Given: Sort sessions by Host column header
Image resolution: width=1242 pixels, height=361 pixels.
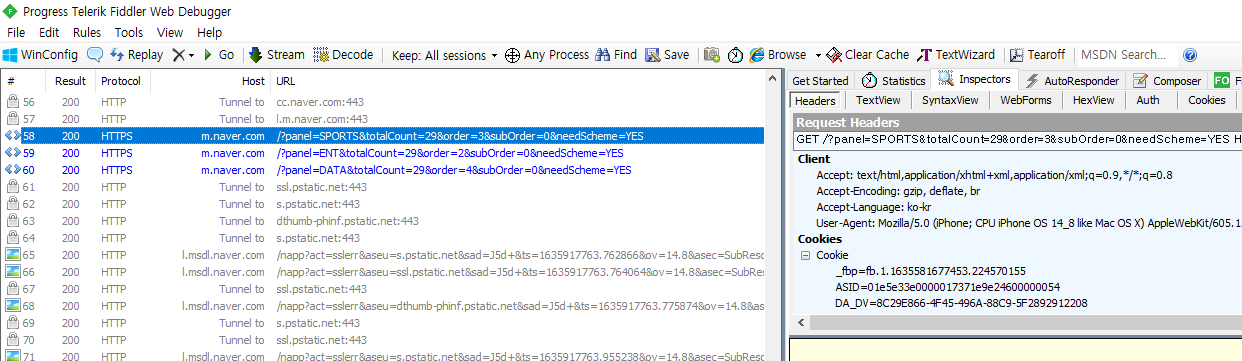Looking at the screenshot, I should [210, 81].
